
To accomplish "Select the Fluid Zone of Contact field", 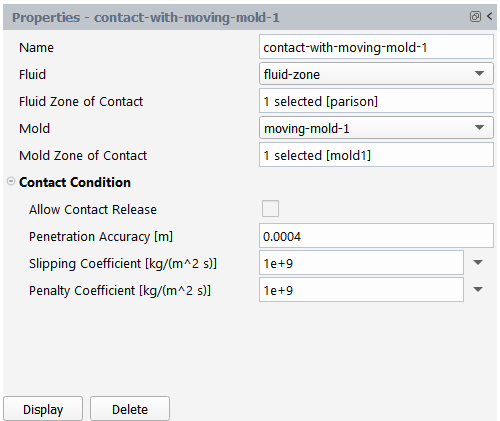I will tap(376, 101).
